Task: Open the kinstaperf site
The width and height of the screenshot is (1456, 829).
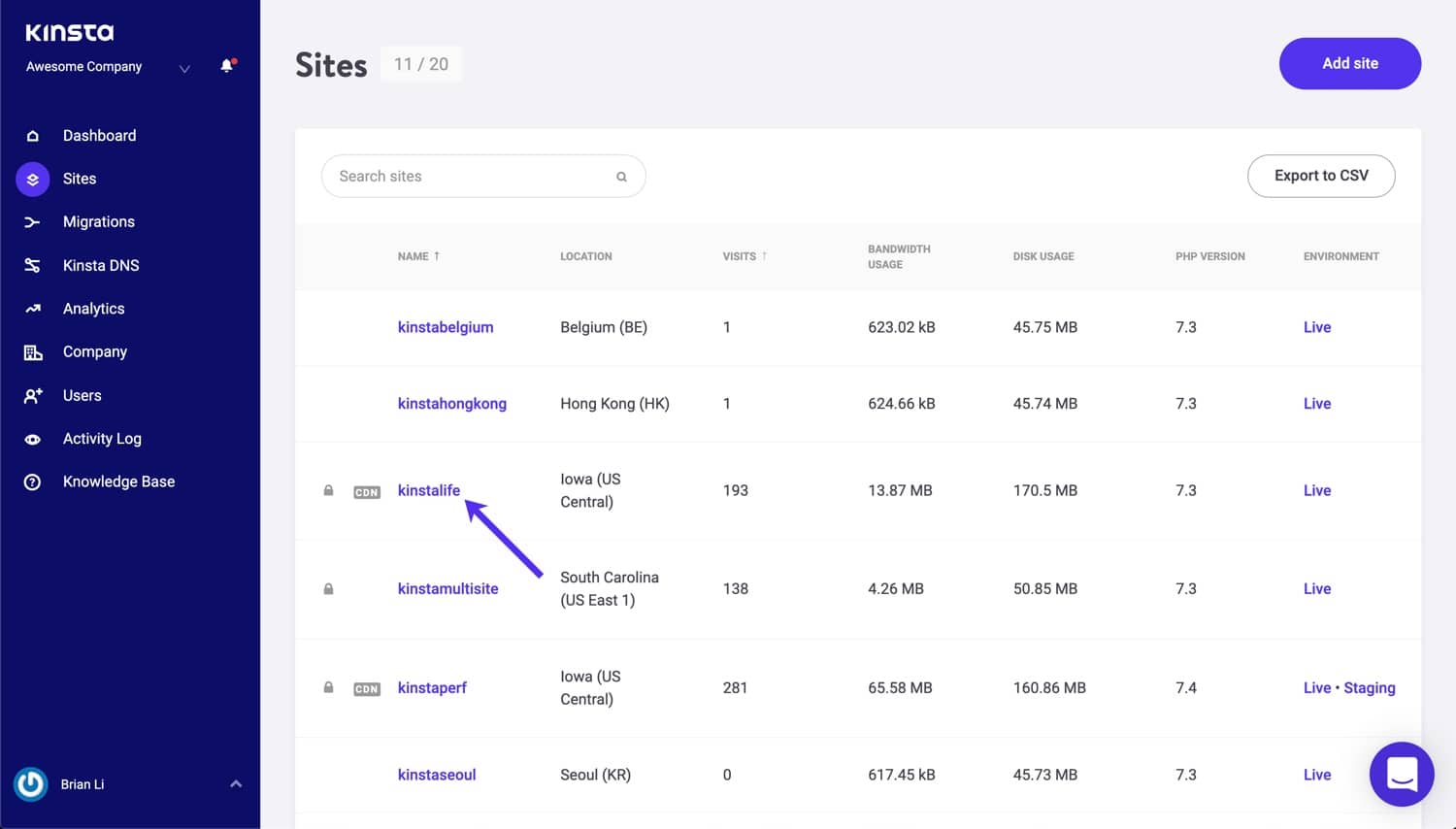Action: tap(432, 687)
